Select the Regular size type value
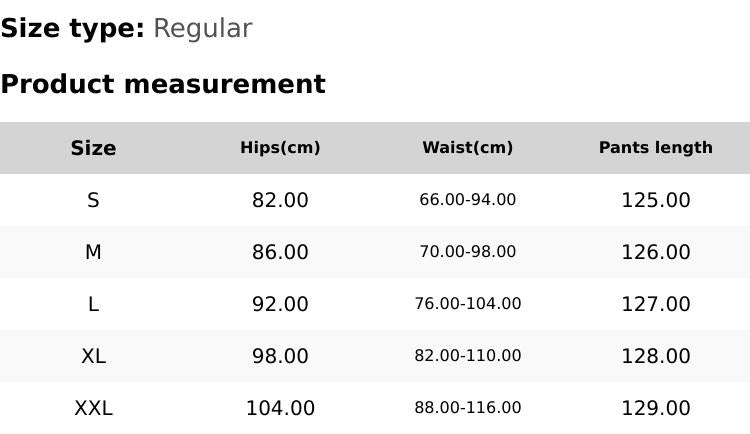Screen dimensions: 750x434 click(x=202, y=28)
